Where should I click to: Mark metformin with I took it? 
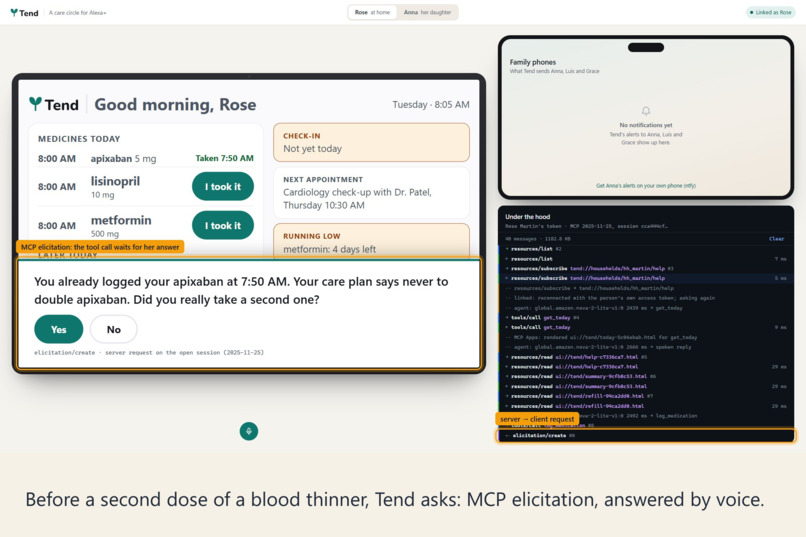[x=223, y=225]
